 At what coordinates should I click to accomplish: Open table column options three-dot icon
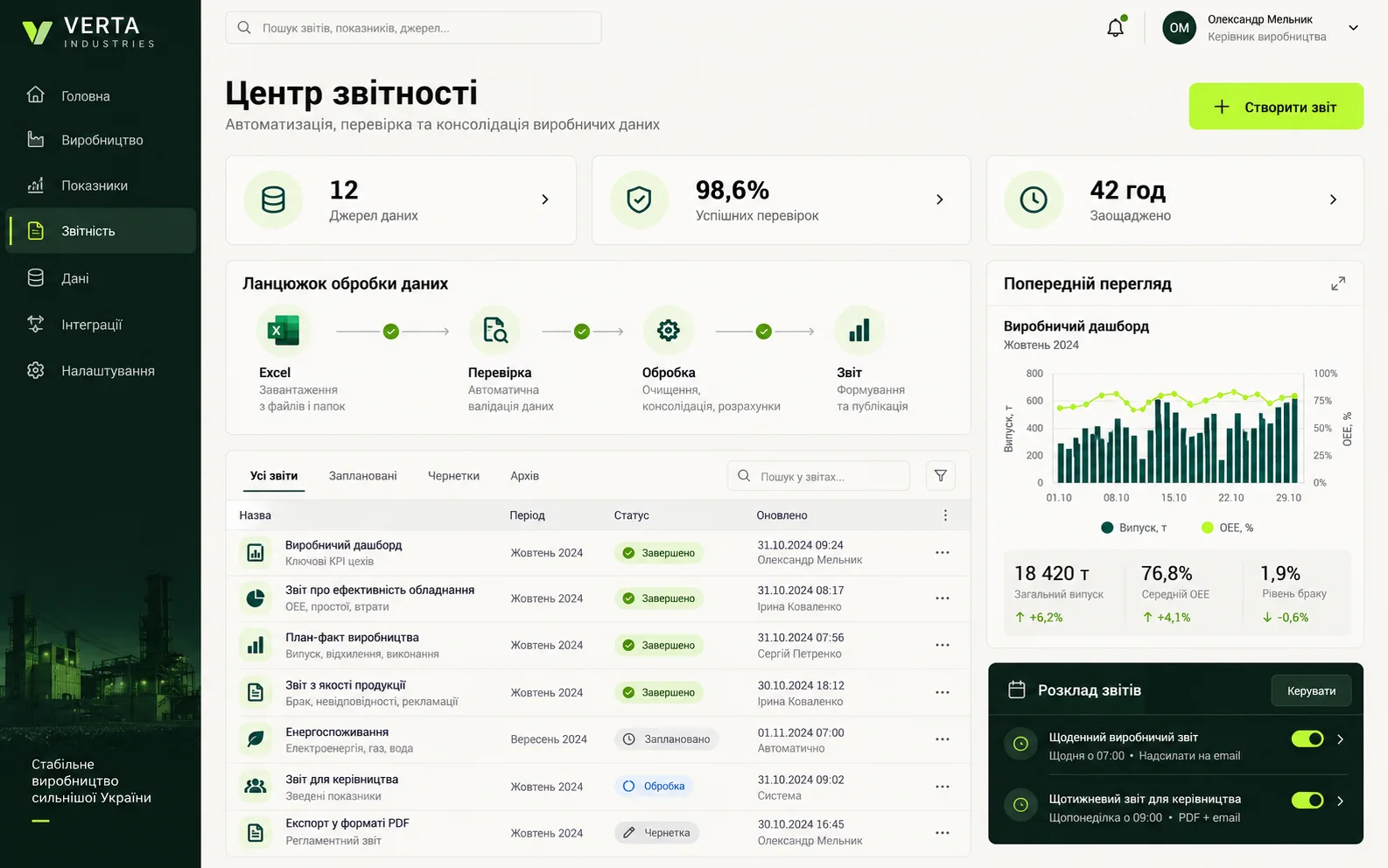click(x=945, y=515)
